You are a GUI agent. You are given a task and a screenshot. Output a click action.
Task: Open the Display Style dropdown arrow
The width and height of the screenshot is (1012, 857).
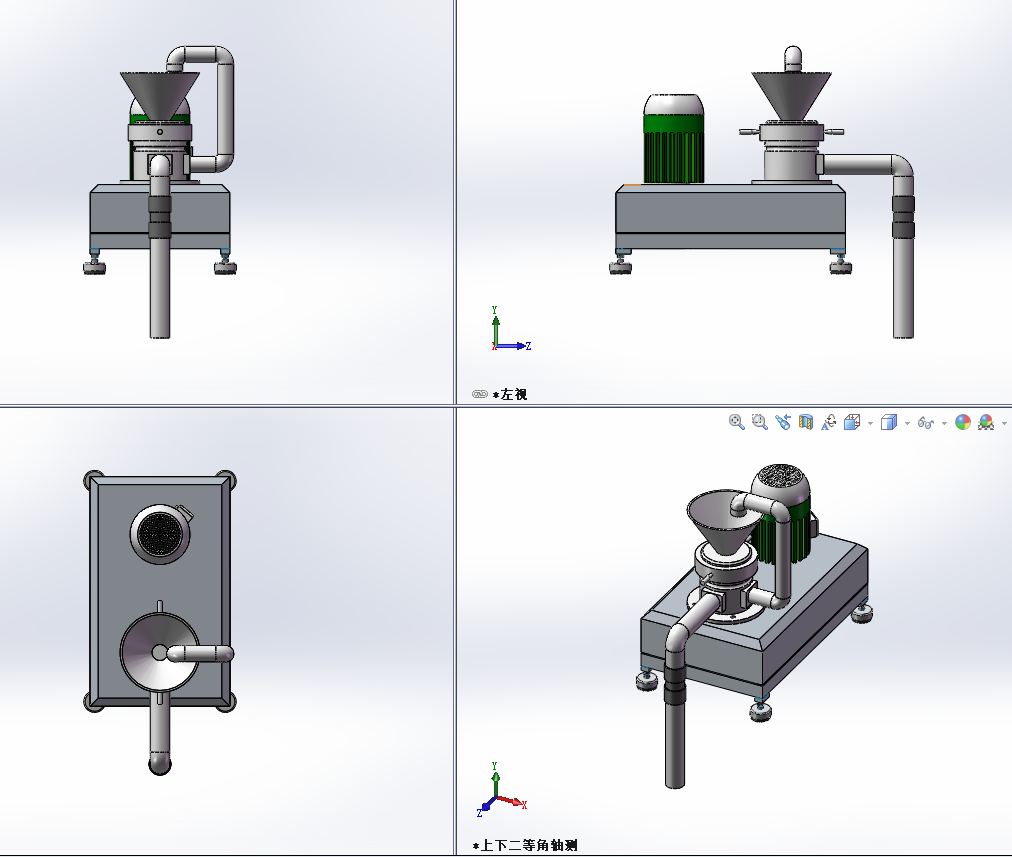coord(907,423)
